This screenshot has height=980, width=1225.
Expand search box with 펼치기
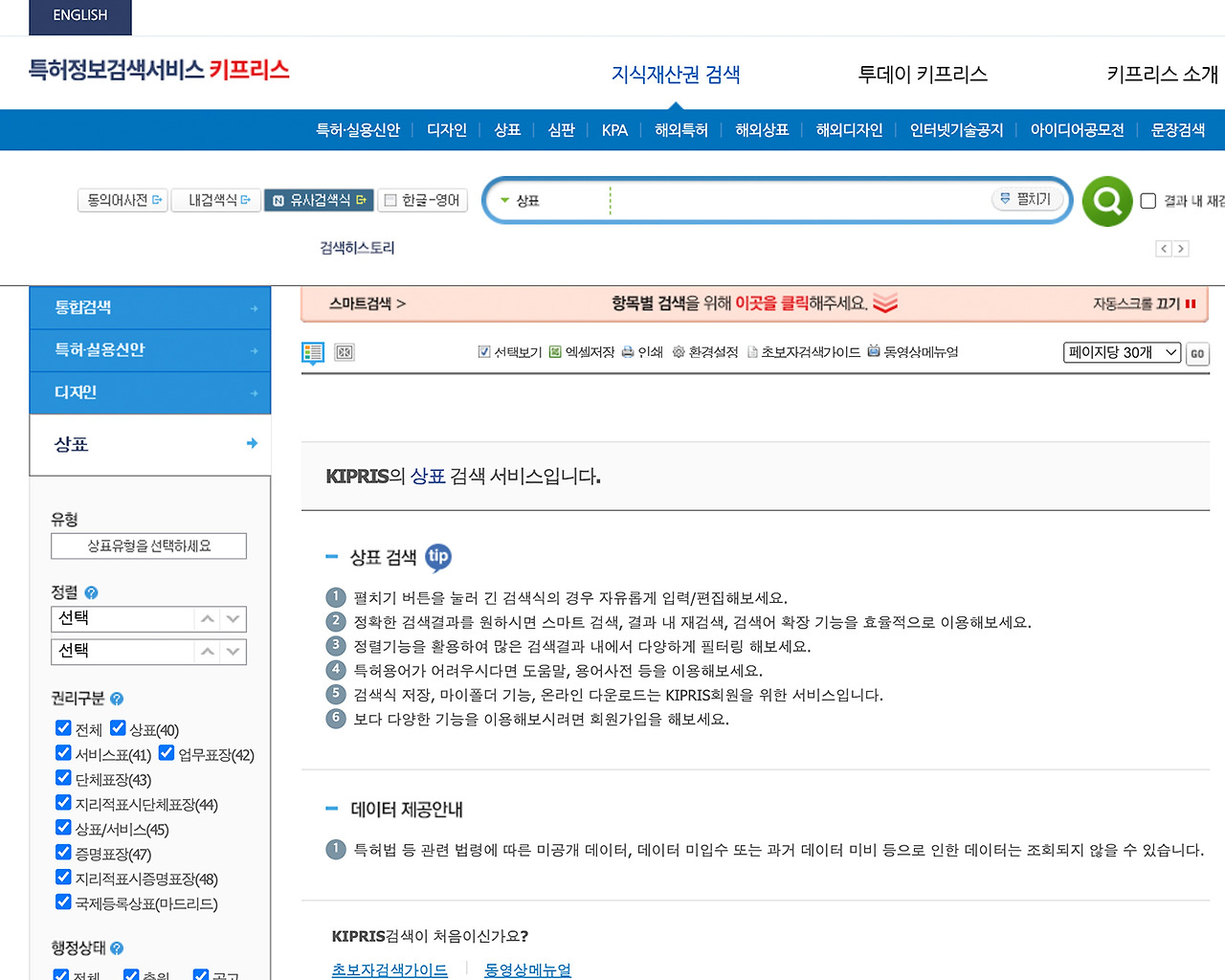pyautogui.click(x=1026, y=199)
